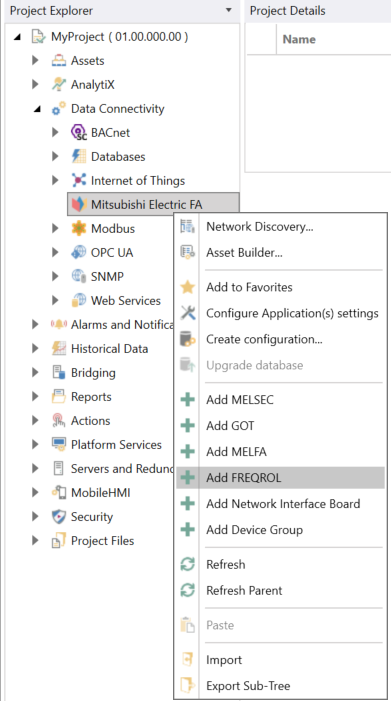391x701 pixels.
Task: Open the Project Explorer panel dropdown arrow
Action: coord(229,10)
